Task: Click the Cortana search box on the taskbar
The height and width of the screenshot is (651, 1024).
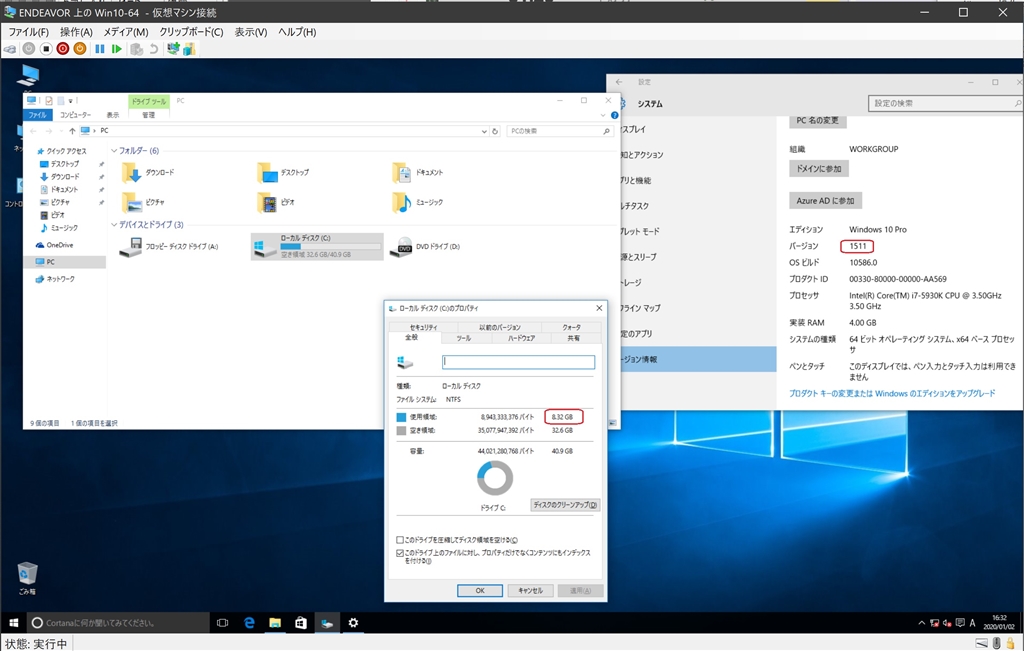Action: 118,623
